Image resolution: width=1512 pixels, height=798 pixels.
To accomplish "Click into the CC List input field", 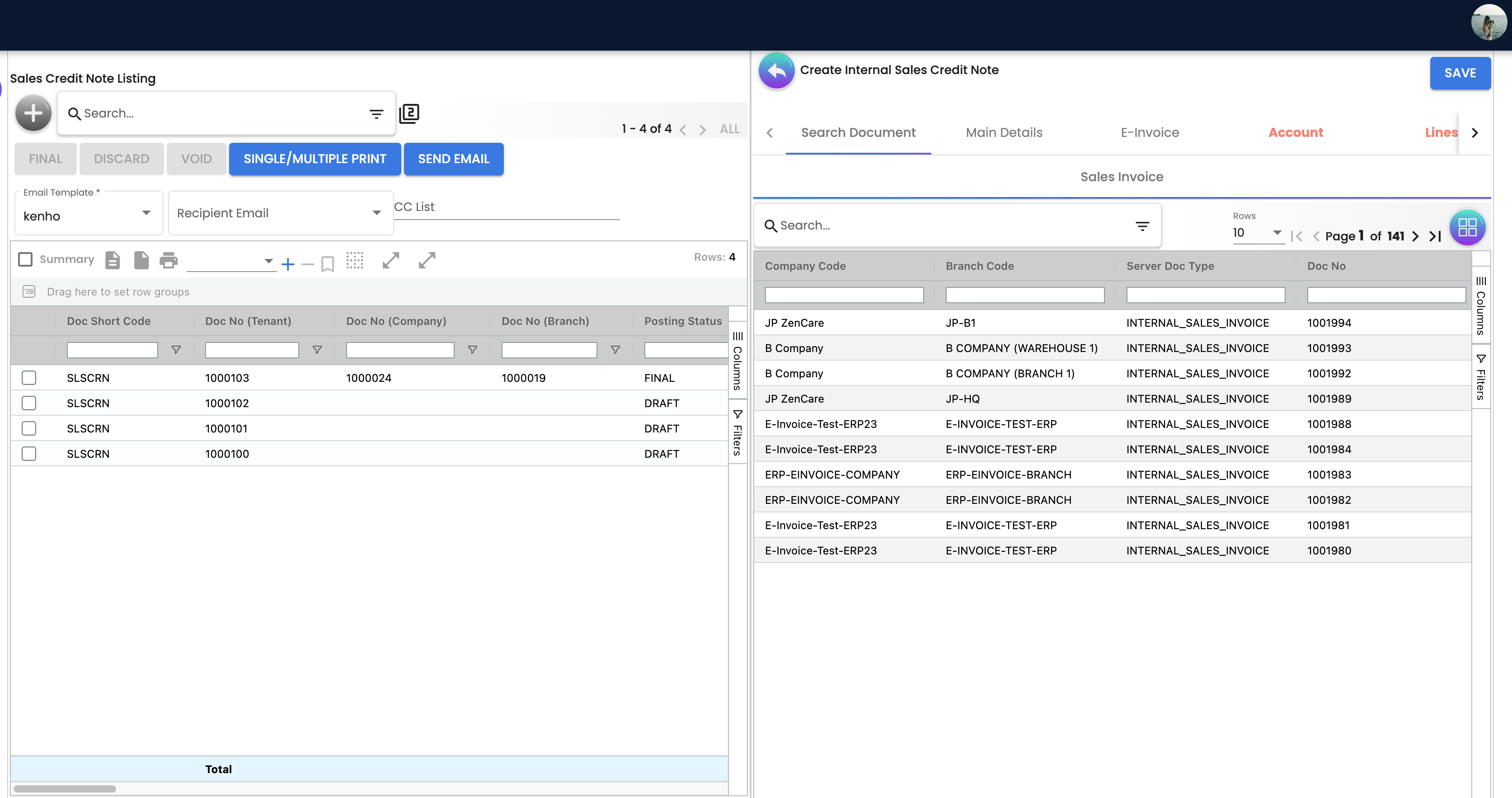I will click(507, 207).
